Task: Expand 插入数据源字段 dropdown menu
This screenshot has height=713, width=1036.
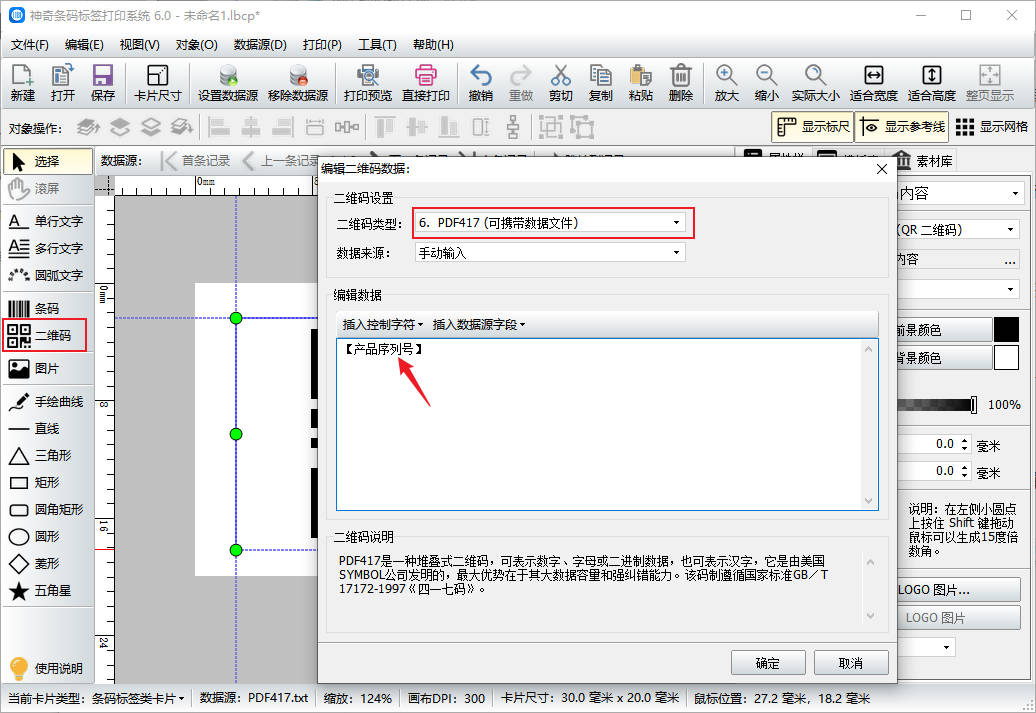Action: pos(478,324)
